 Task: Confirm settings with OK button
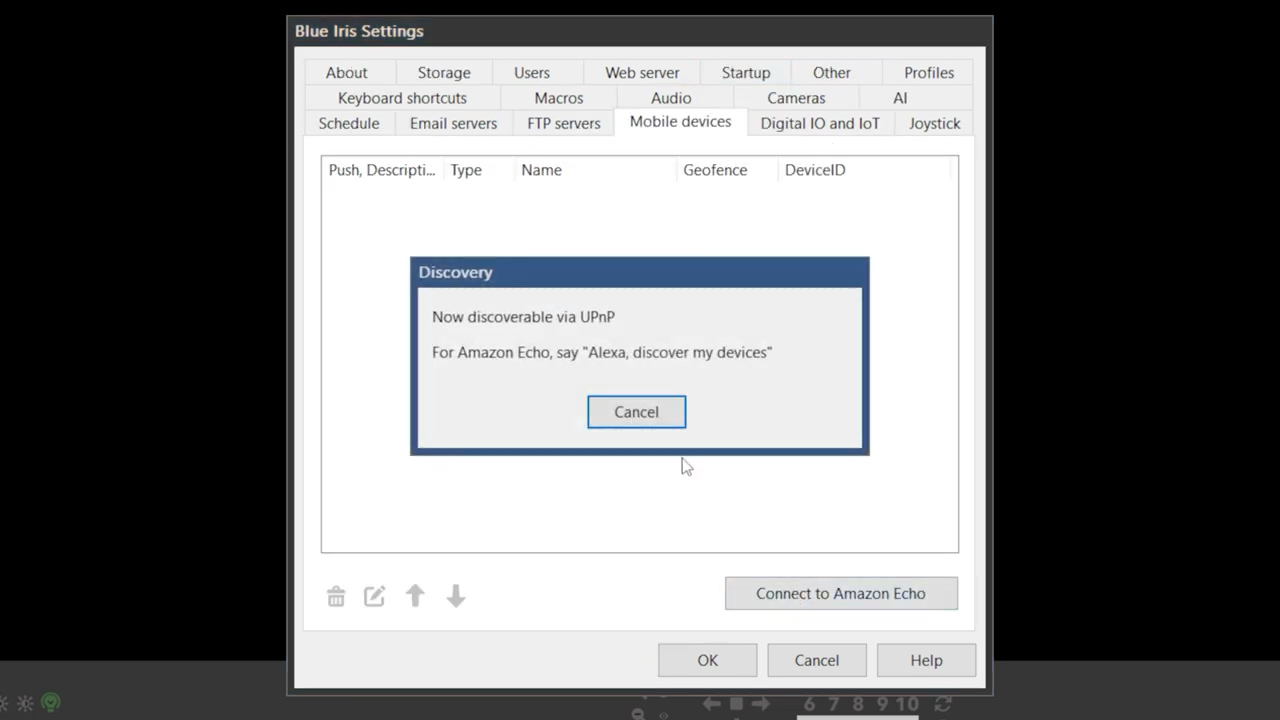[x=708, y=660]
